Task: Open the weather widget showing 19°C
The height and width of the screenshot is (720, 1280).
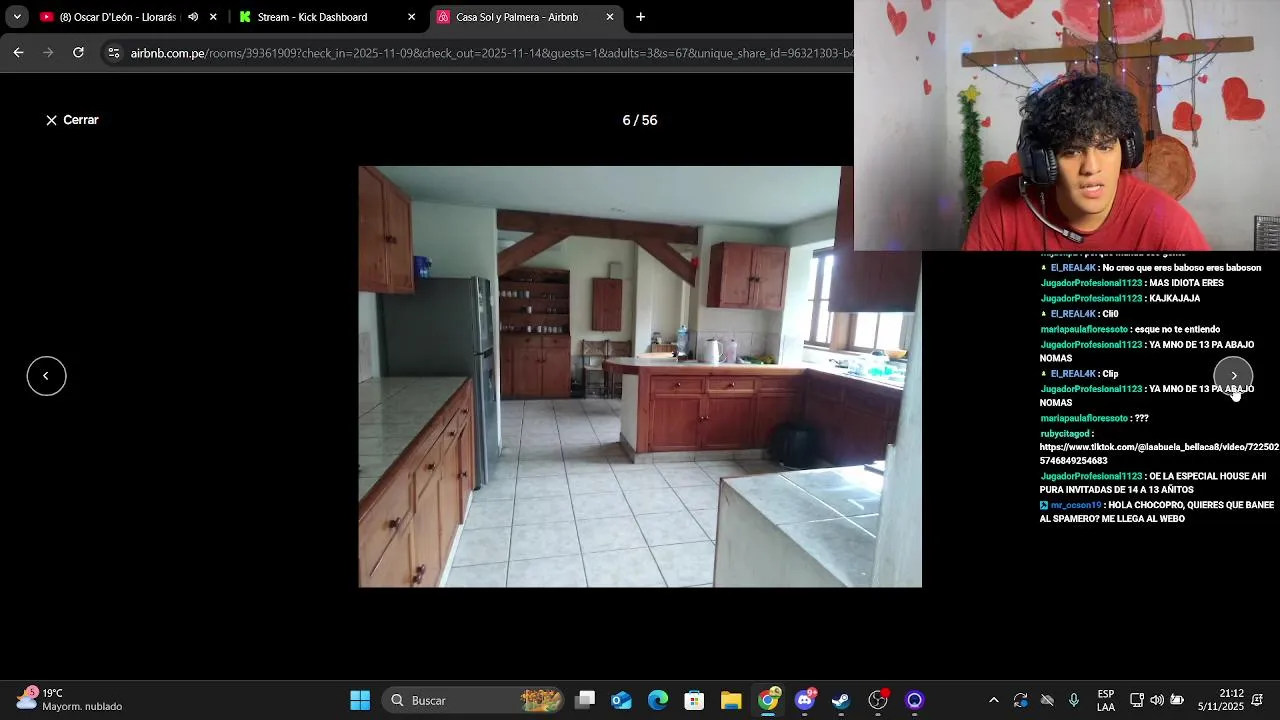Action: [70, 700]
